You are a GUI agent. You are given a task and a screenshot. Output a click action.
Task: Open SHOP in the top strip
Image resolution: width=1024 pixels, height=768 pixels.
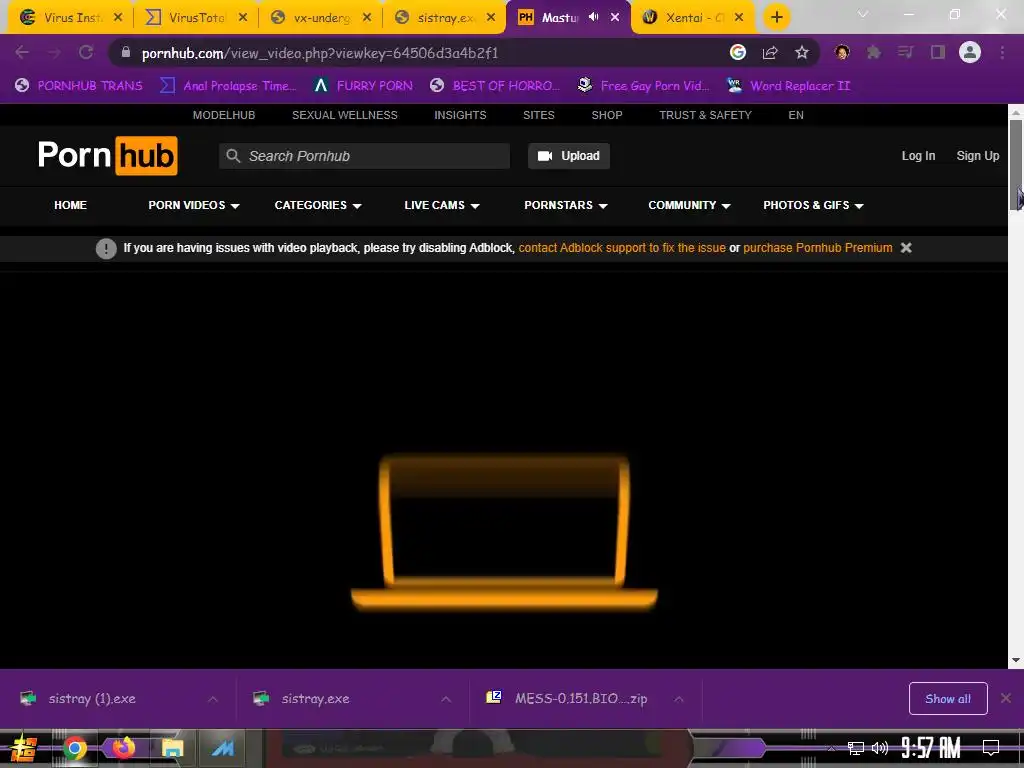coord(607,115)
